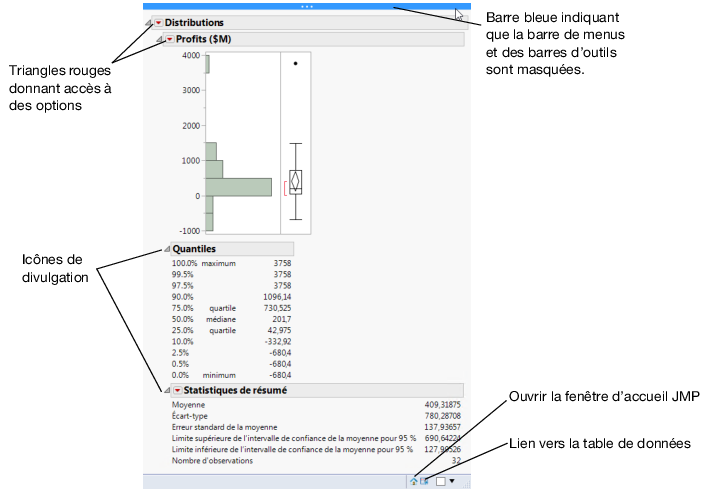Click the médiane value 201,7
Image resolution: width=718 pixels, height=494 pixels.
282,319
